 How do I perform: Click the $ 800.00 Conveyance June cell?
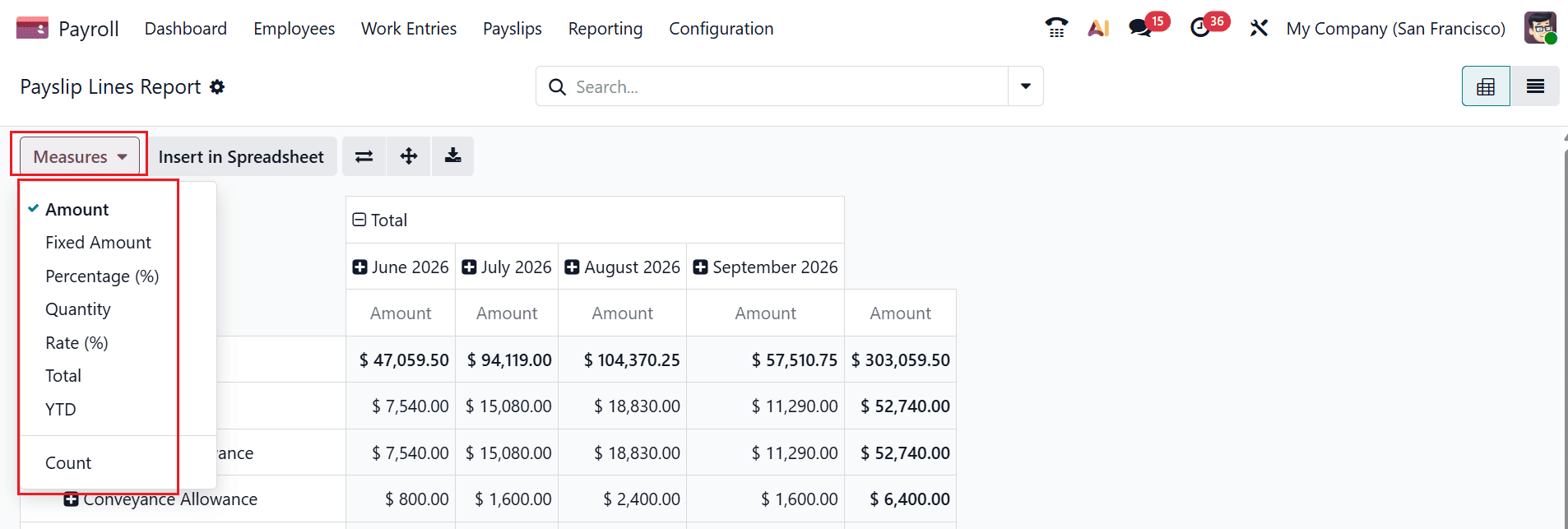tap(401, 499)
